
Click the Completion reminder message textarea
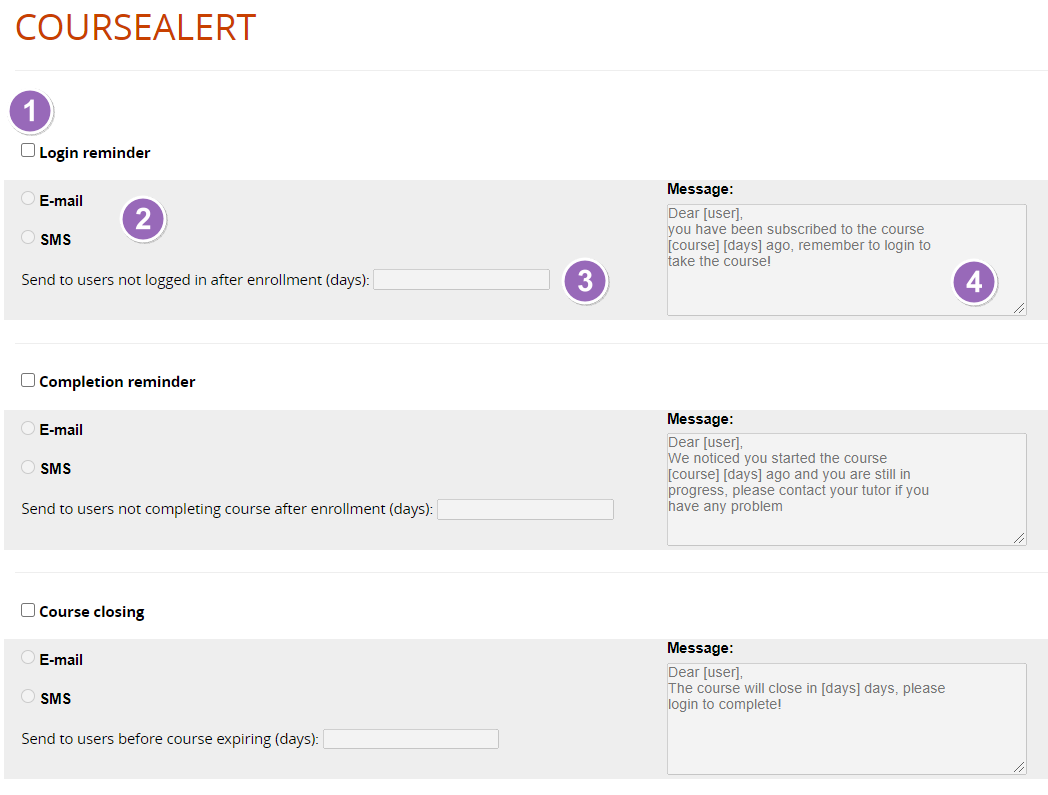[x=847, y=489]
